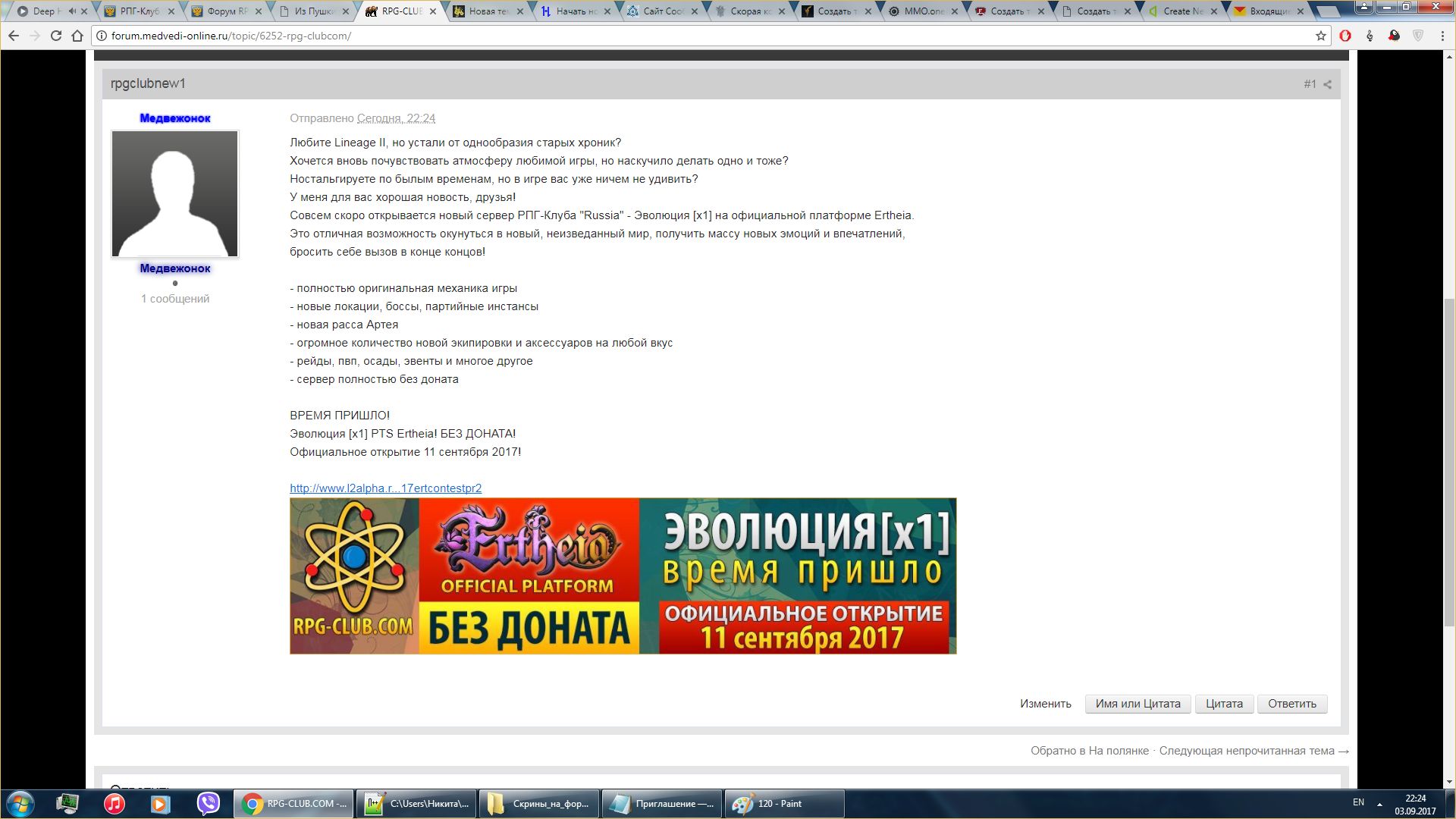Open the l2alpha.r...17ertcontestpr2 link
The image size is (1456, 819).
[x=385, y=488]
